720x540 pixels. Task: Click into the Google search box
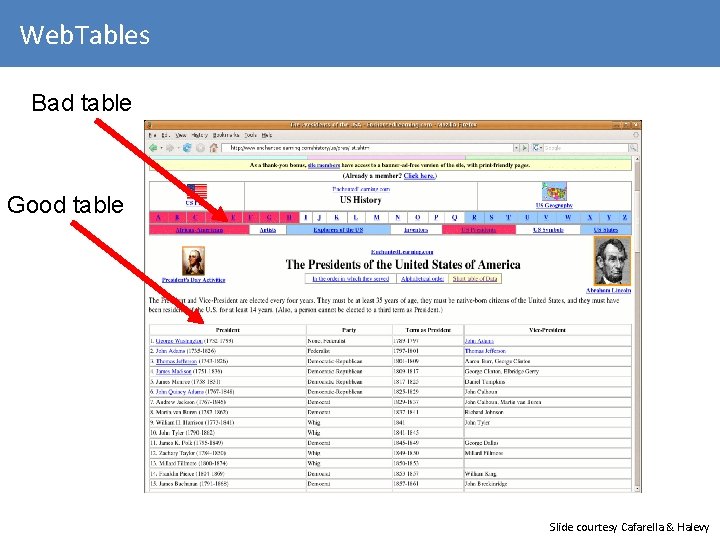click(586, 148)
